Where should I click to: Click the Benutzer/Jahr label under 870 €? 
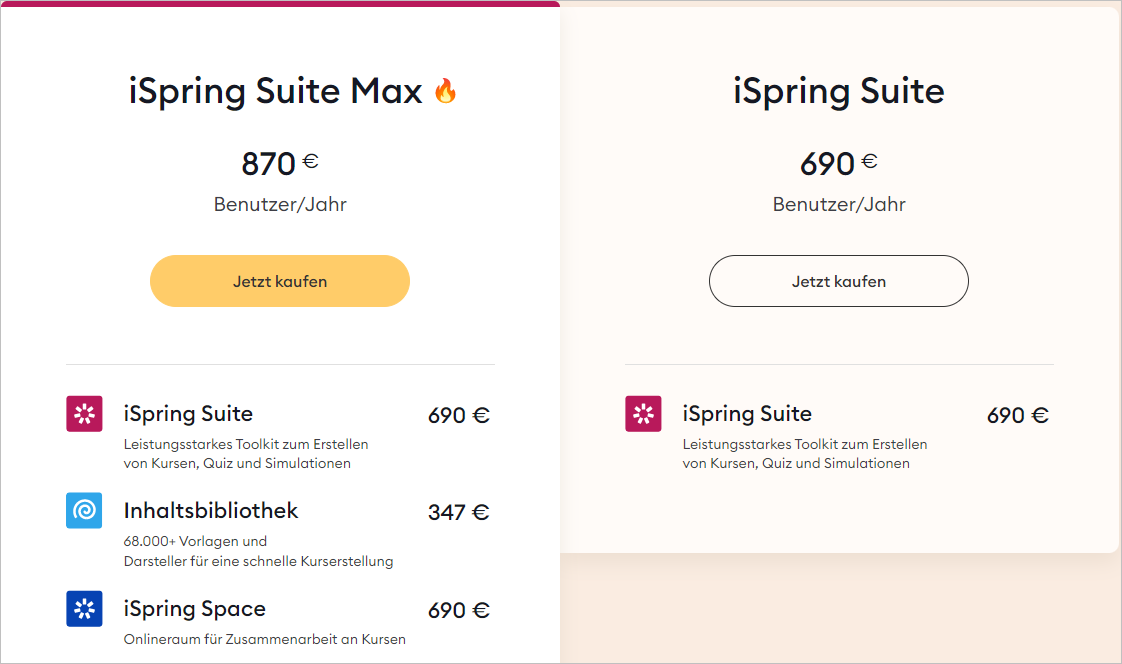tap(280, 204)
